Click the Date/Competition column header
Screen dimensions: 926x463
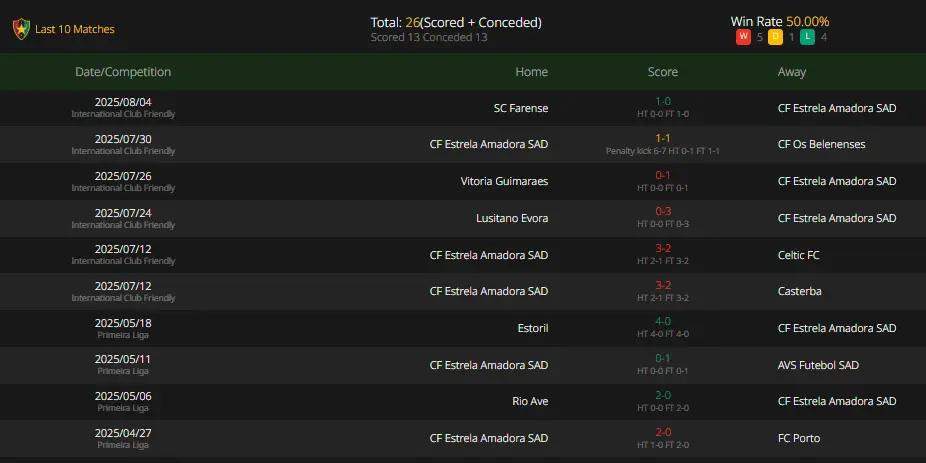123,72
